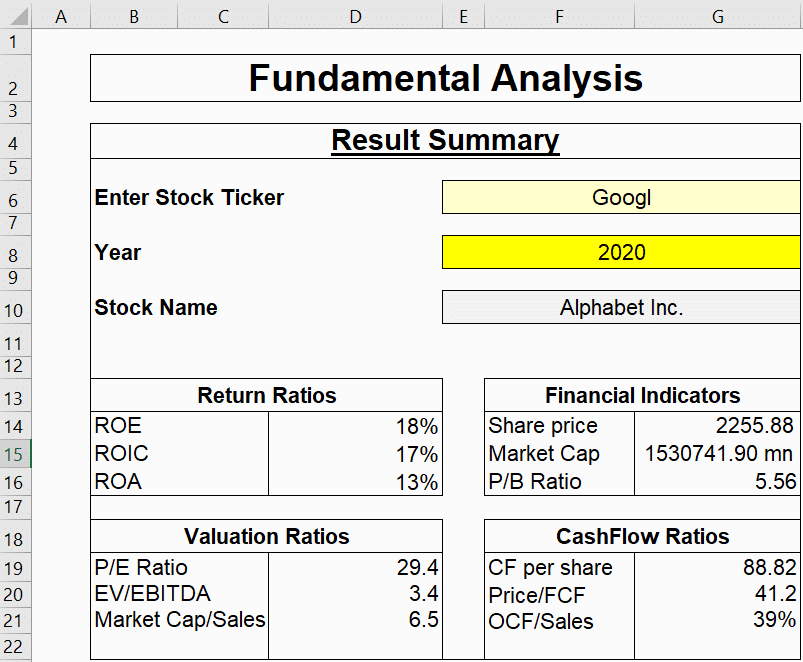
Task: Click the P/E Ratio label
Action: pyautogui.click(x=141, y=567)
